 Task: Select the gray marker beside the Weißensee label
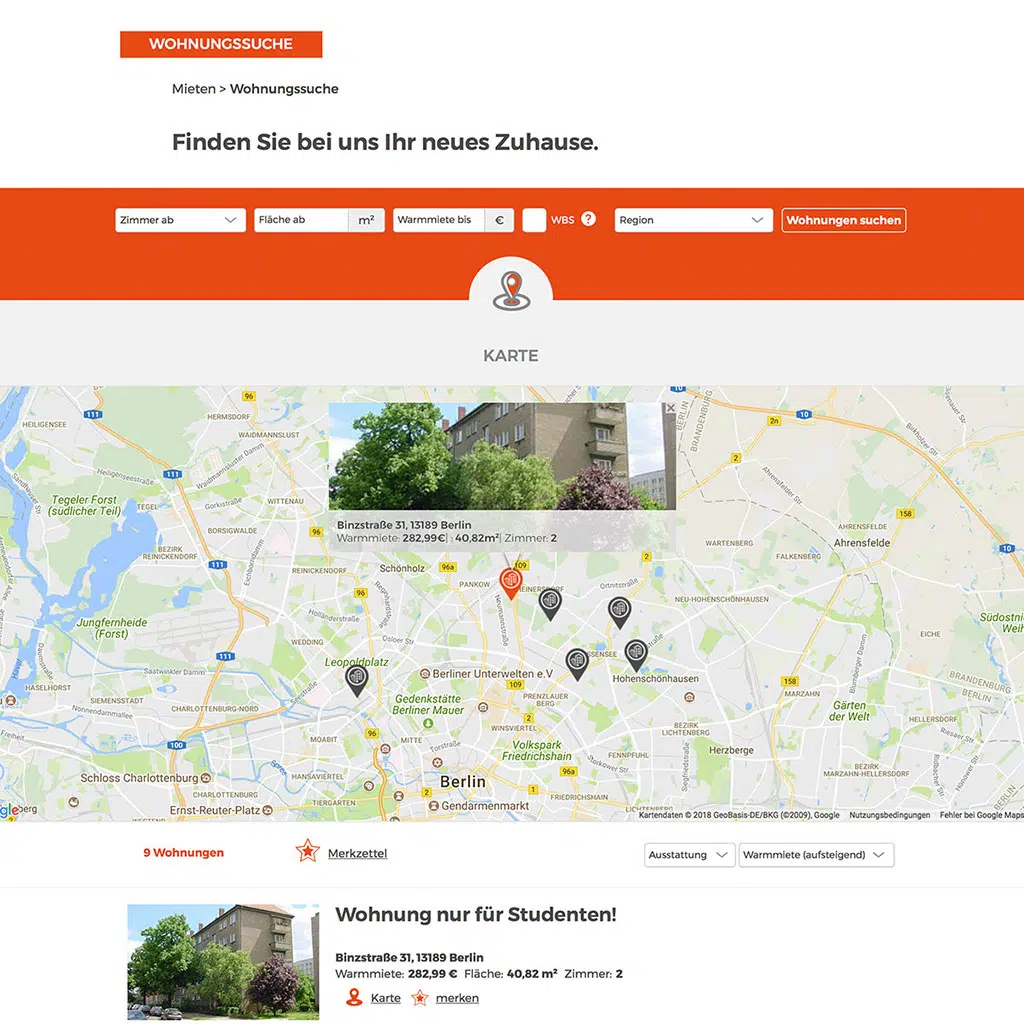[577, 664]
